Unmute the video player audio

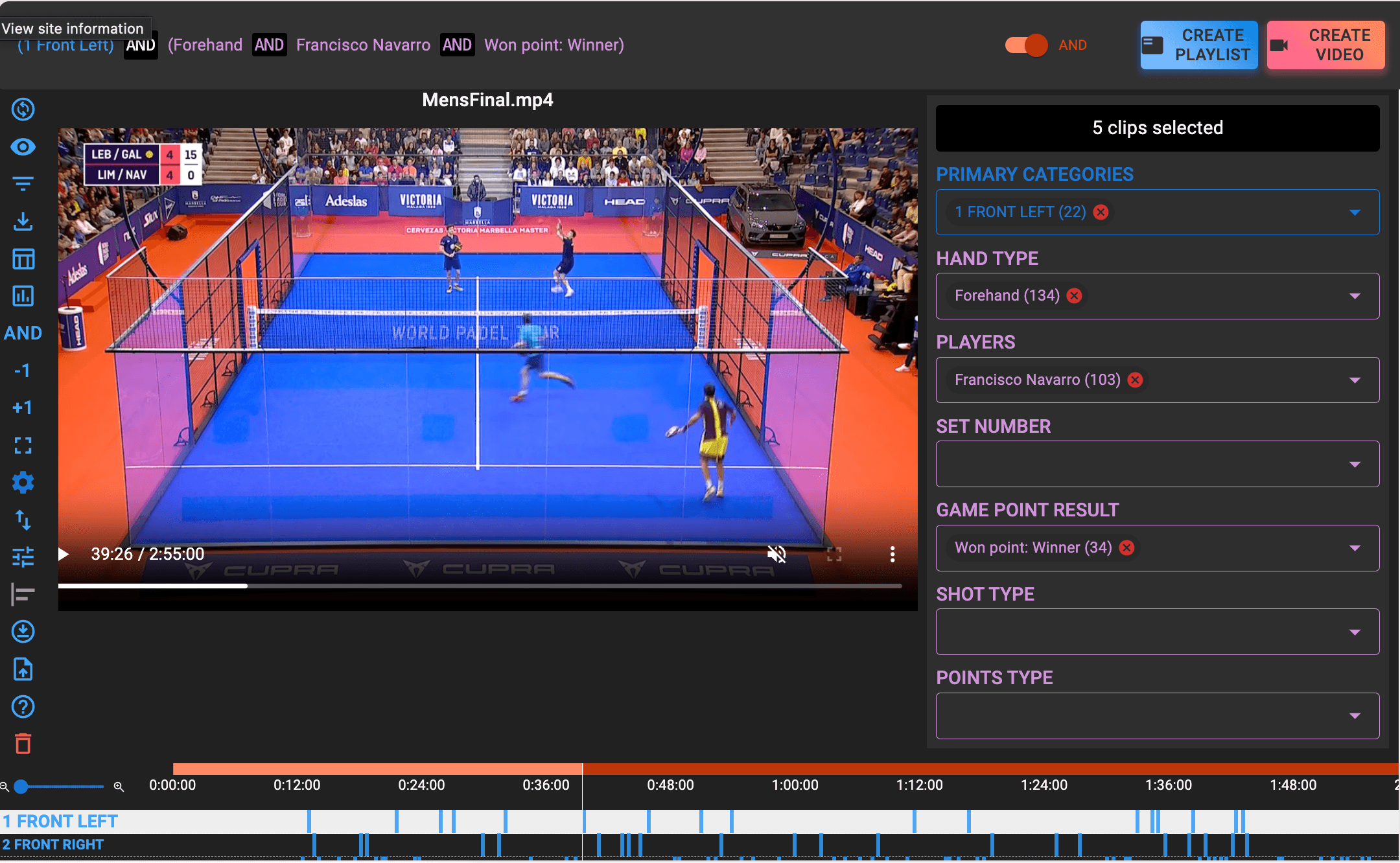tap(776, 554)
